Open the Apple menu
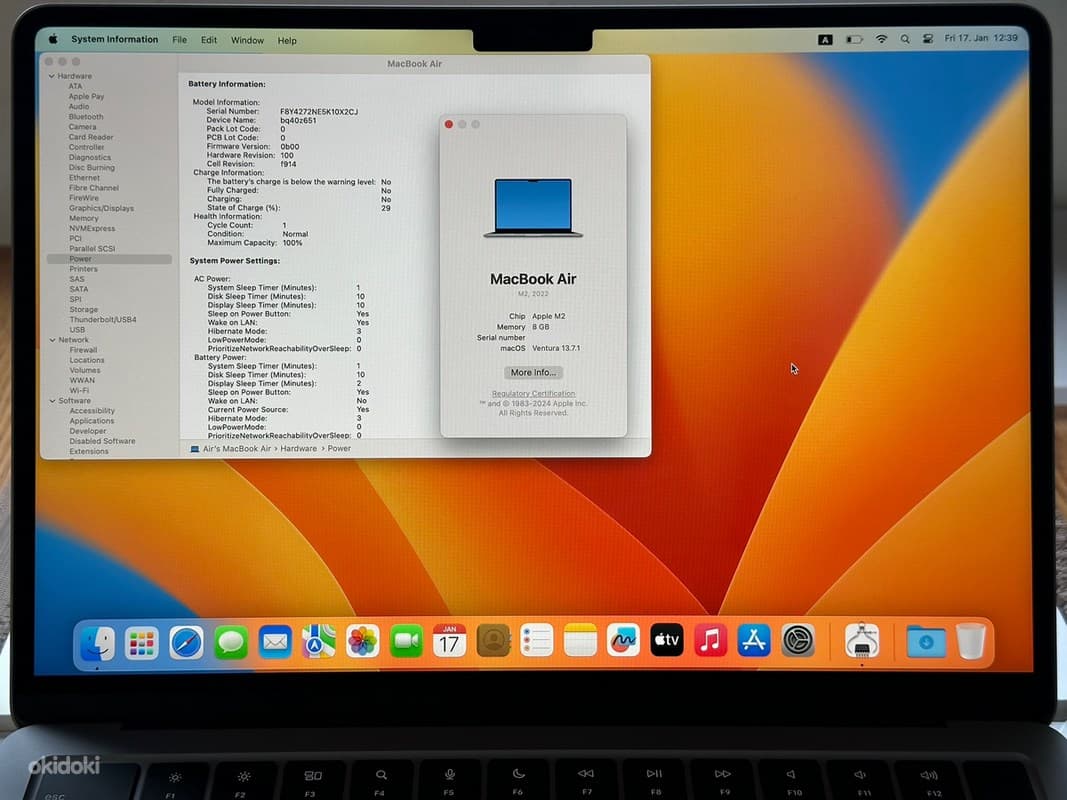1067x800 pixels. pyautogui.click(x=54, y=39)
